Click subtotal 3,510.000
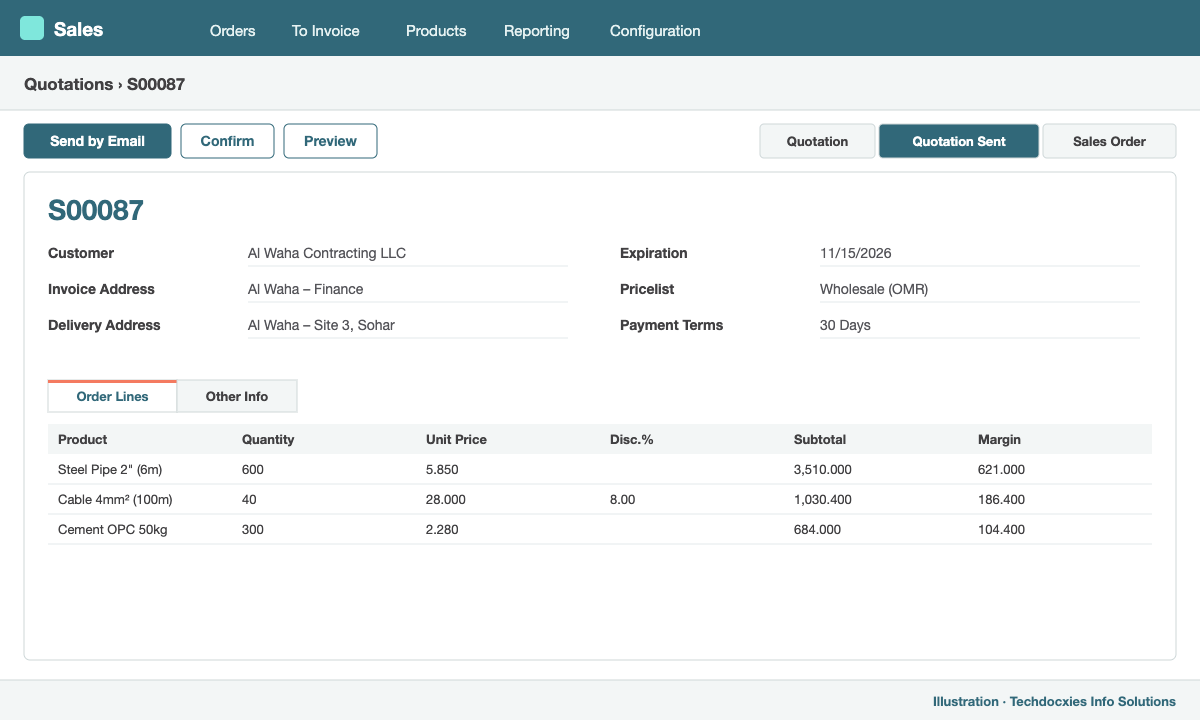 [823, 469]
